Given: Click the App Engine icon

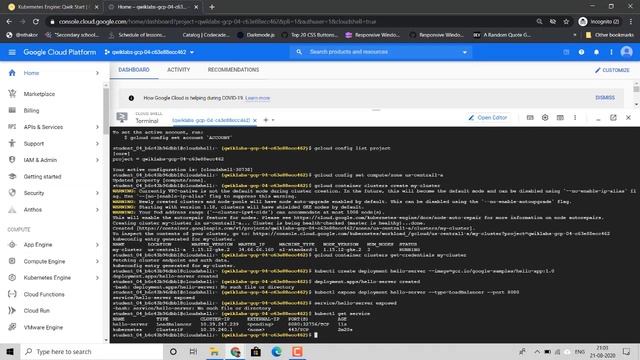Looking at the screenshot, I should (12, 244).
